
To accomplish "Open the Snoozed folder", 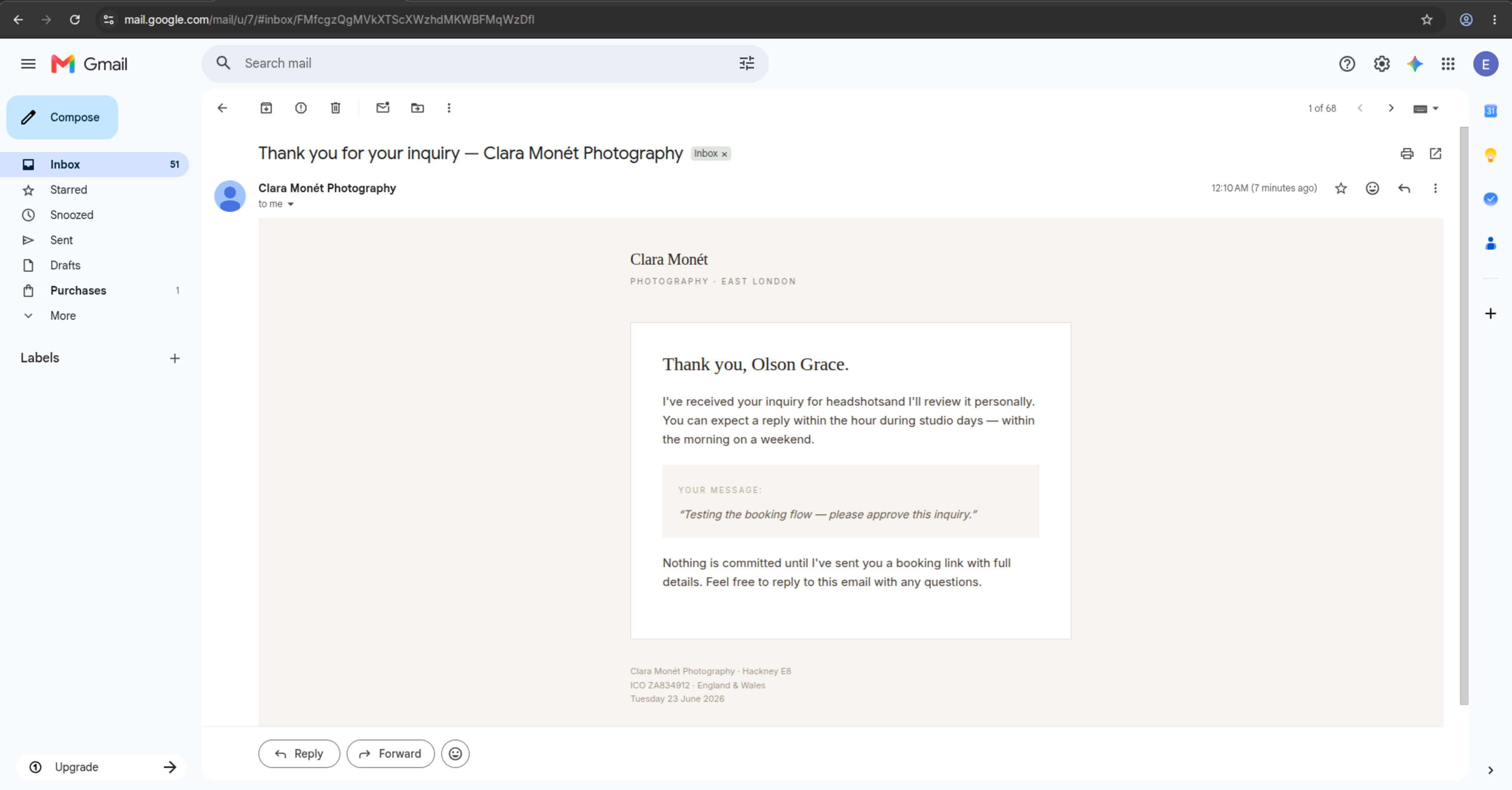I will coord(94,215).
